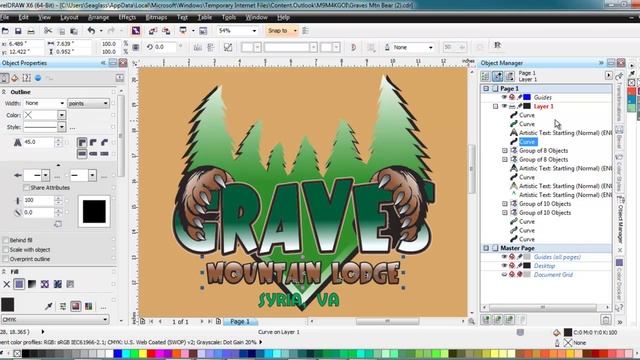This screenshot has width=640, height=360.
Task: Click the Save disk icon
Action: [x=18, y=31]
